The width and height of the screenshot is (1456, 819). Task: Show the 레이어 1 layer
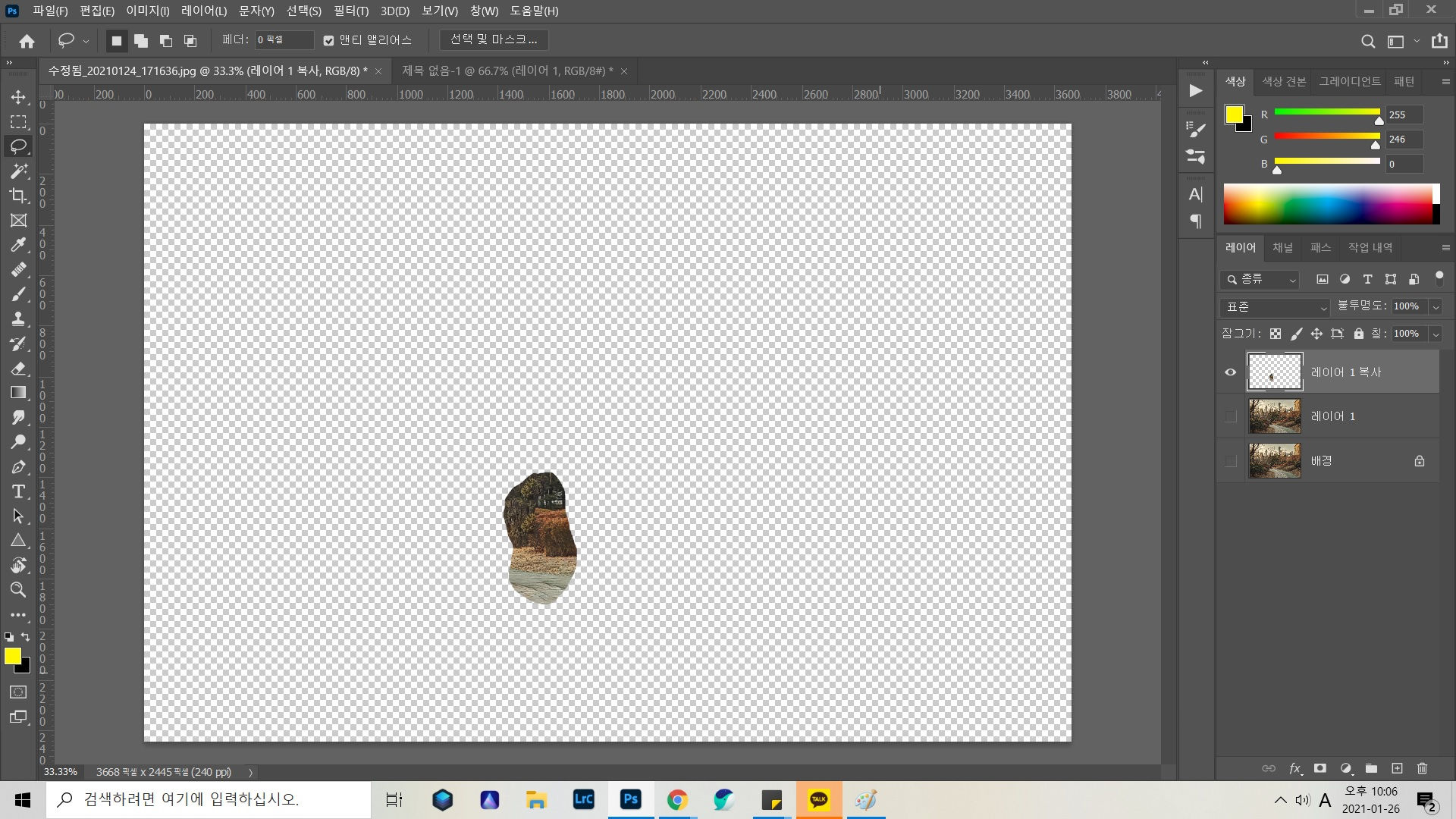[1230, 416]
